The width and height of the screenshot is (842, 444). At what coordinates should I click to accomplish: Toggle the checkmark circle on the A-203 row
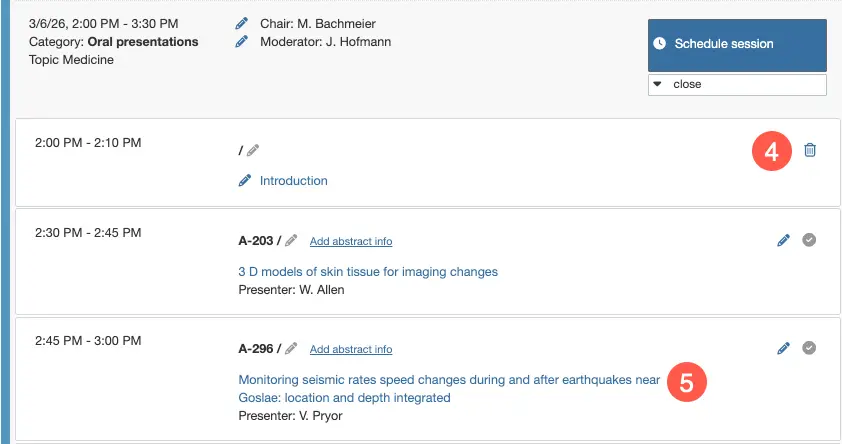810,240
